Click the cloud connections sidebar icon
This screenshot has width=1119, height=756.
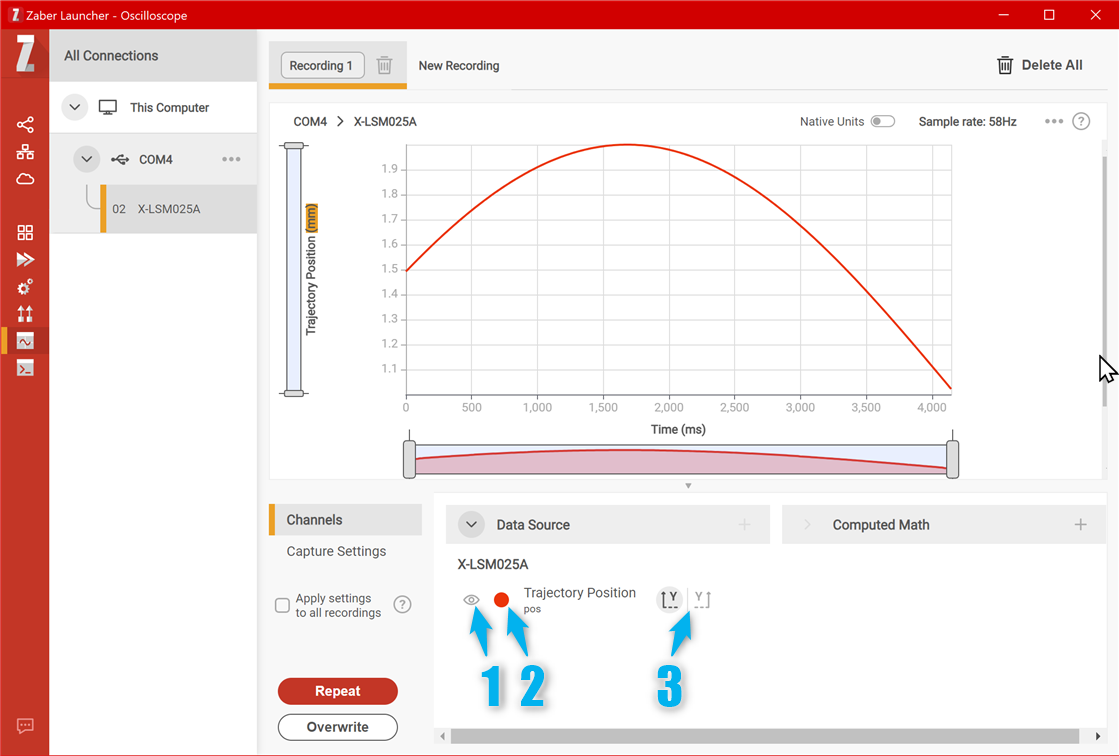pos(25,179)
